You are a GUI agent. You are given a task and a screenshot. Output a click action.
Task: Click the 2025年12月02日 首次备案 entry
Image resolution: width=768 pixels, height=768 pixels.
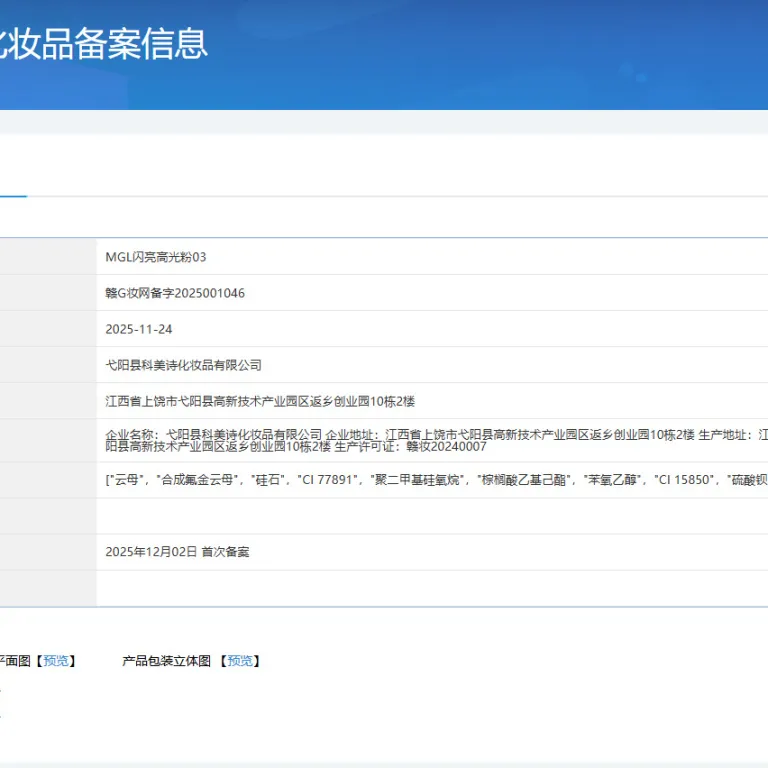click(177, 552)
